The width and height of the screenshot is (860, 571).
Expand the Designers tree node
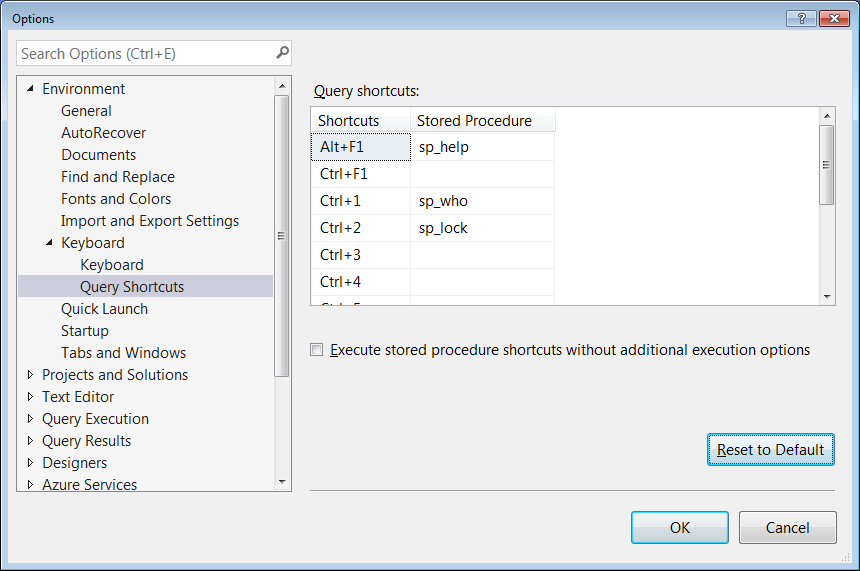[30, 463]
